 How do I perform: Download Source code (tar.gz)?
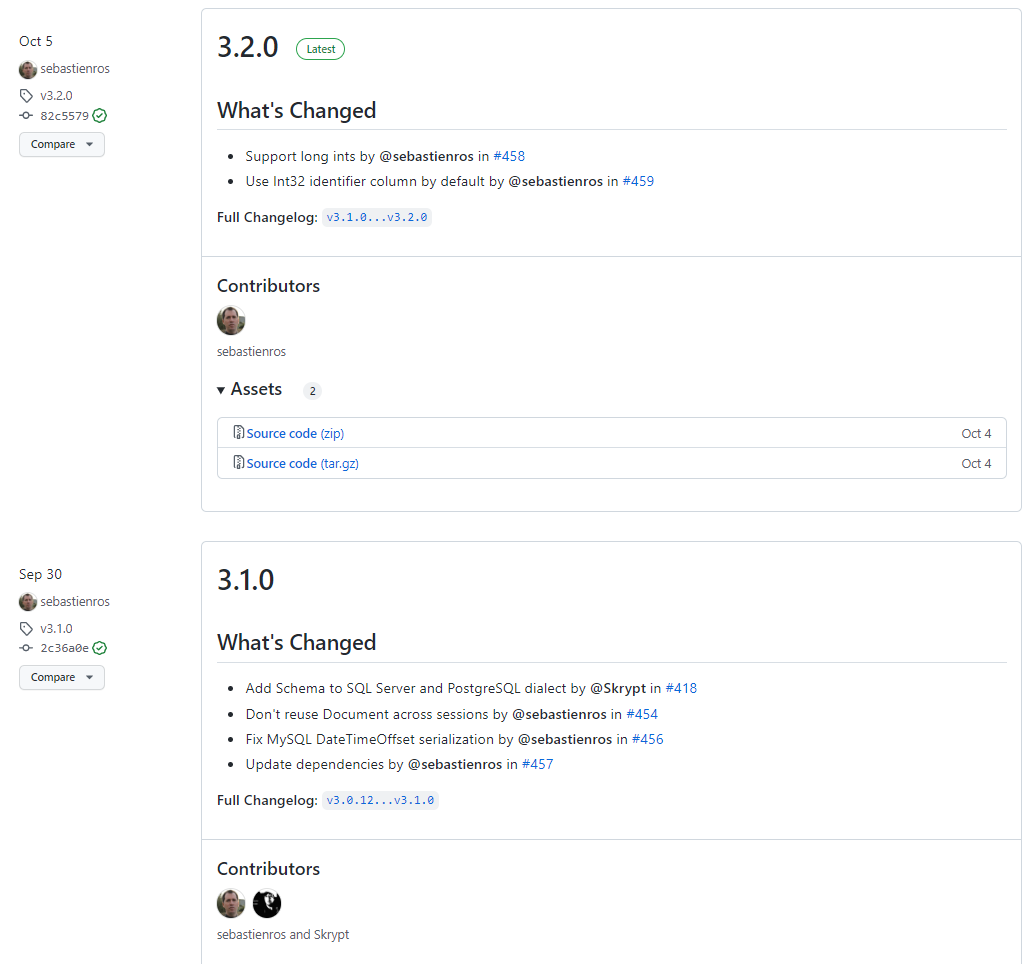302,464
